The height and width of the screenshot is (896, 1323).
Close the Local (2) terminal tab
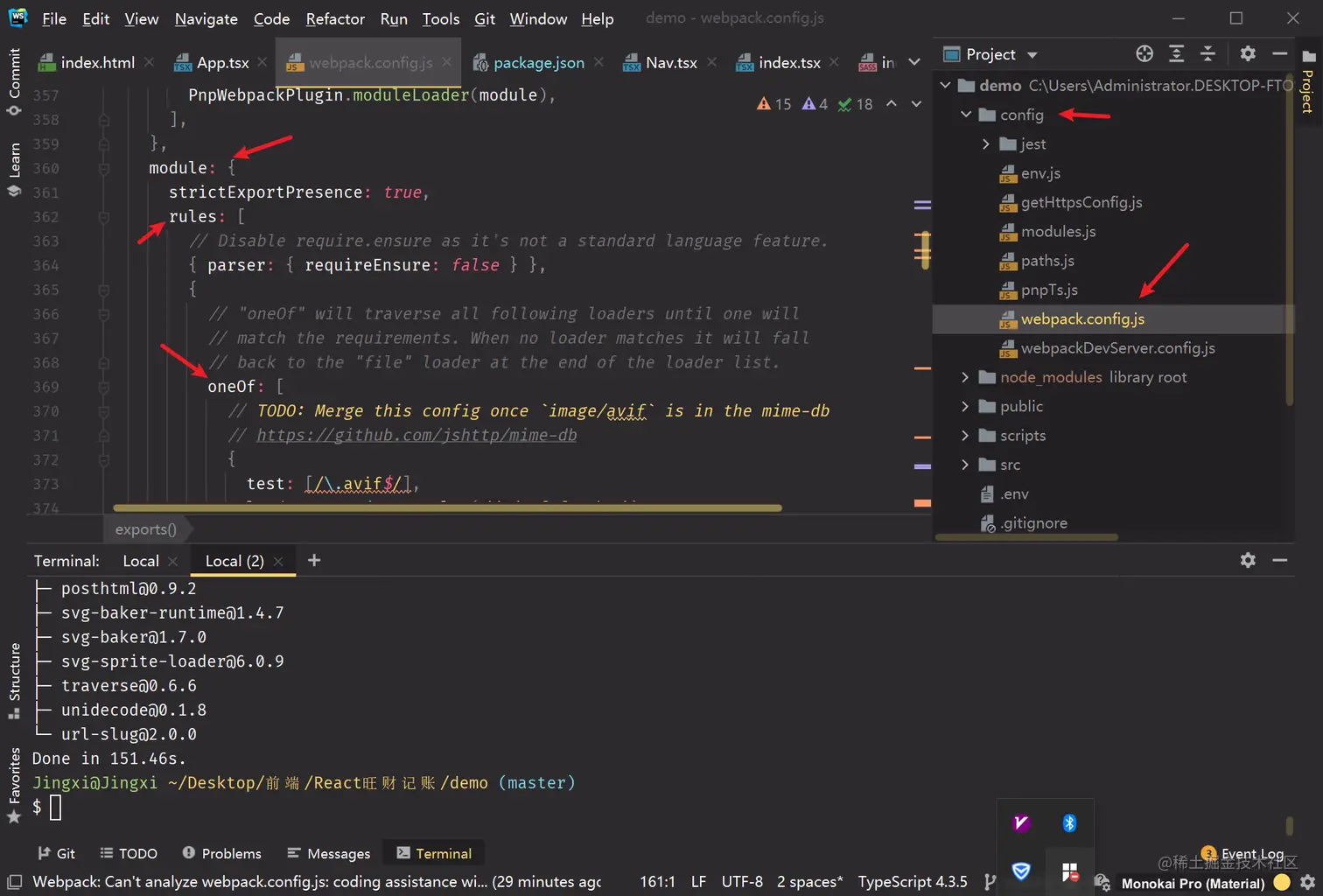pos(278,562)
